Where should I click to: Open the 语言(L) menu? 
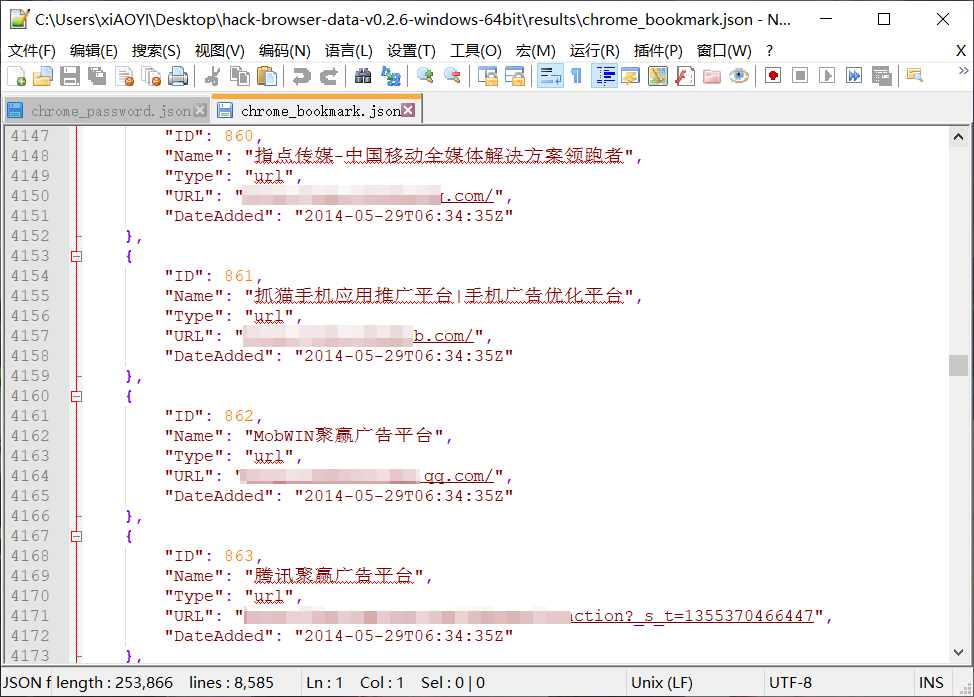348,51
